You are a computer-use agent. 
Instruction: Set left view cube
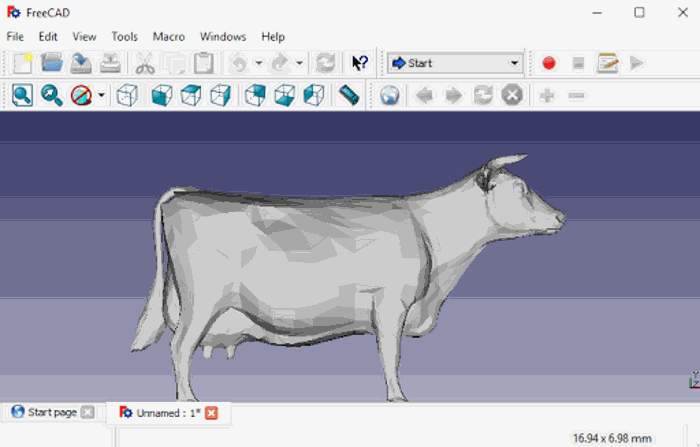(314, 95)
